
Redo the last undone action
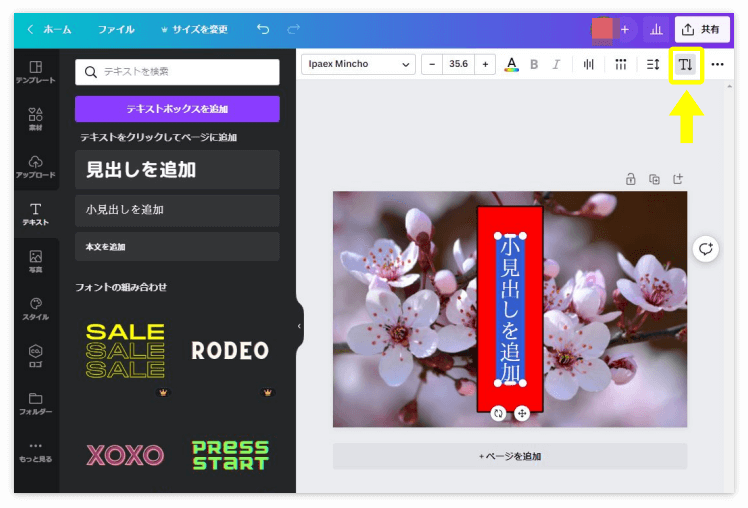293,29
